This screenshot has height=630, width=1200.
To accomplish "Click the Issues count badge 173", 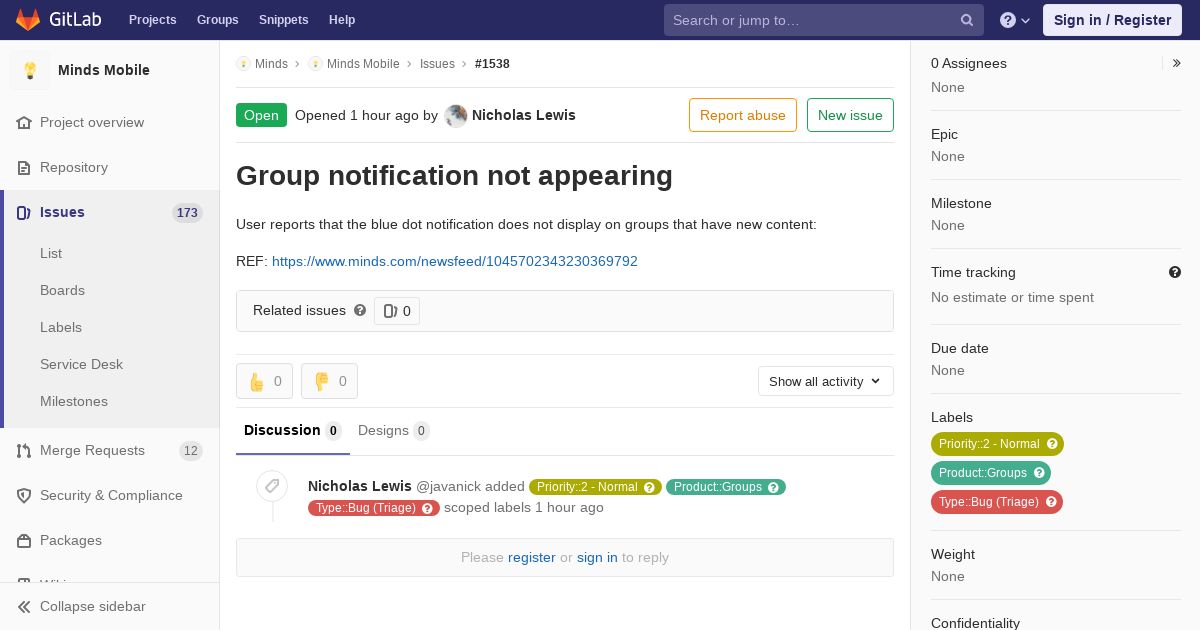I will click(x=187, y=212).
